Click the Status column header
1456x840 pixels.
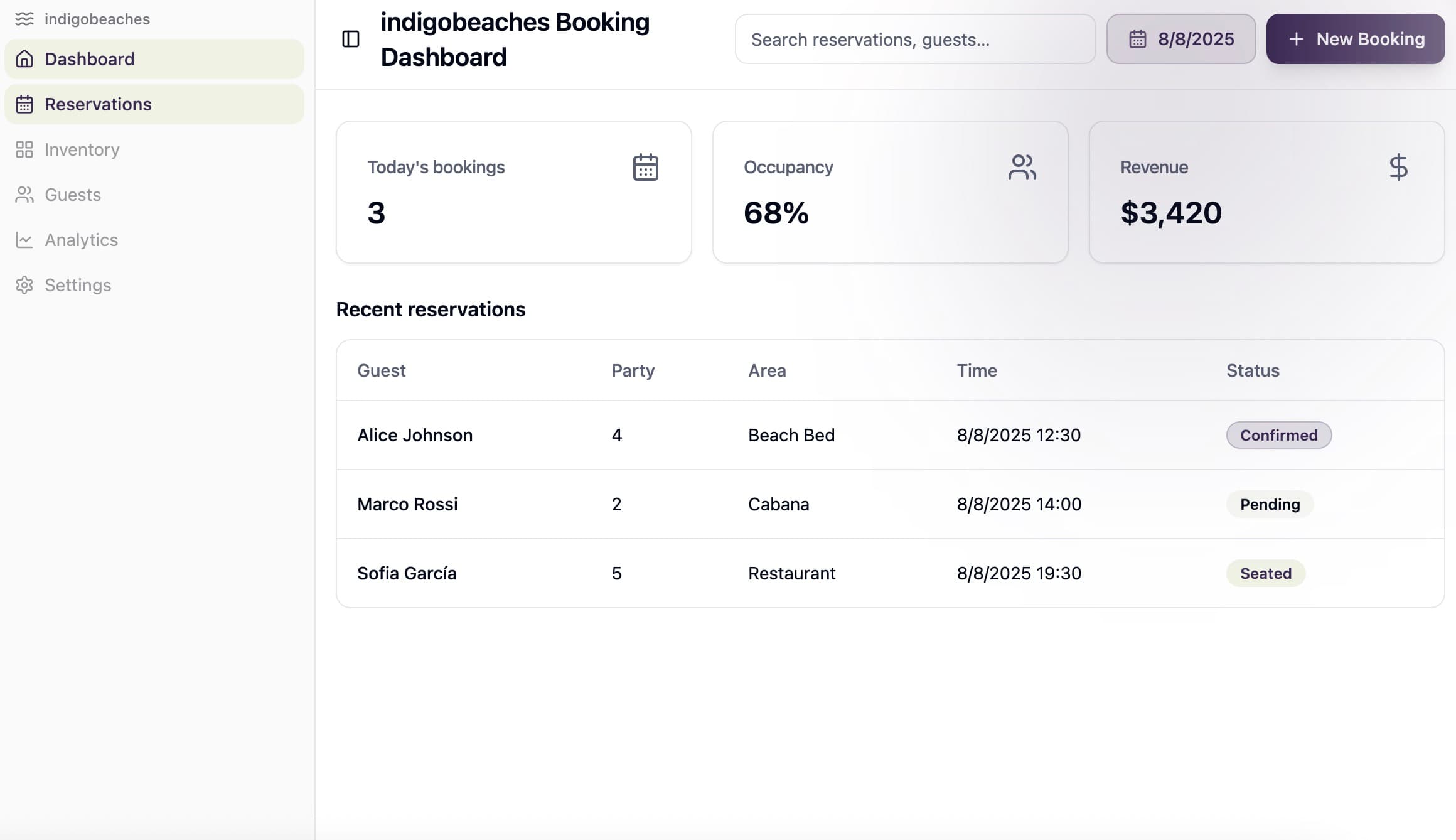(1253, 370)
